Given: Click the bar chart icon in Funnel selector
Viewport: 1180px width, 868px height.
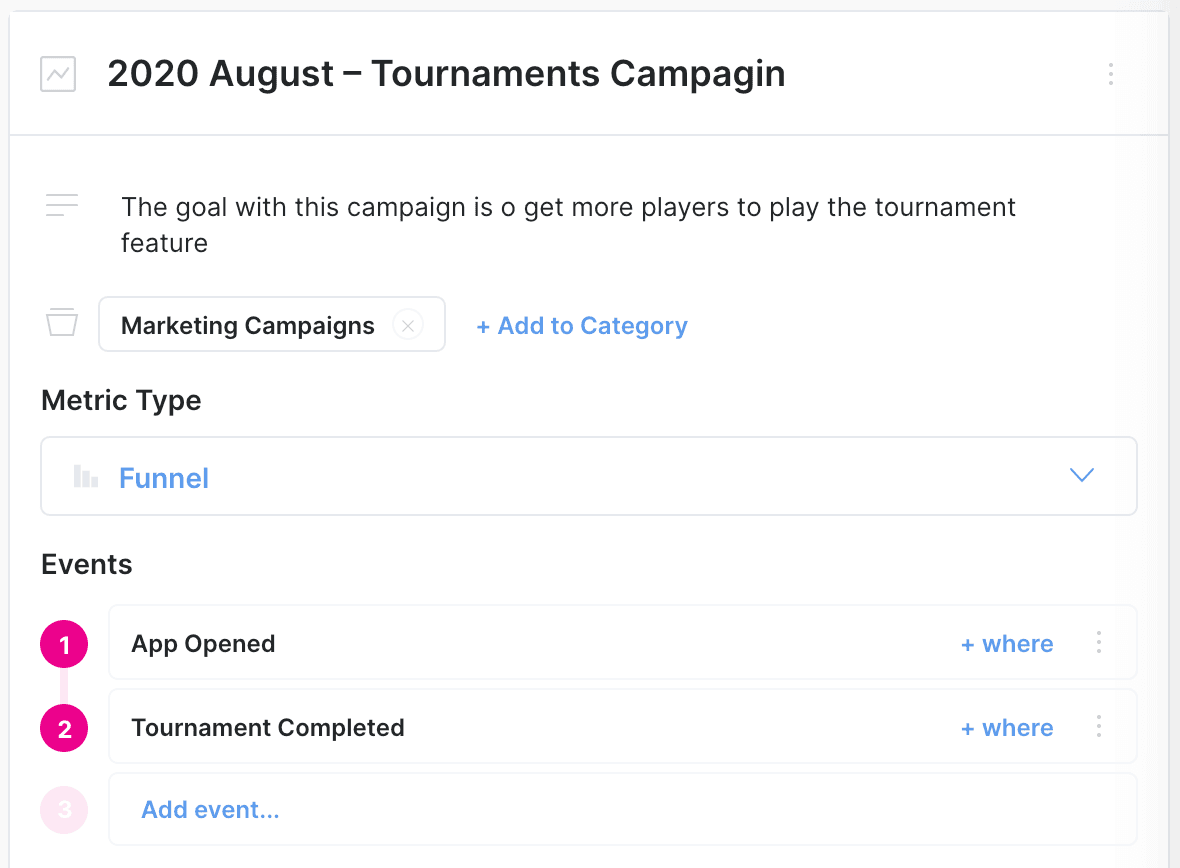Looking at the screenshot, I should (x=86, y=477).
